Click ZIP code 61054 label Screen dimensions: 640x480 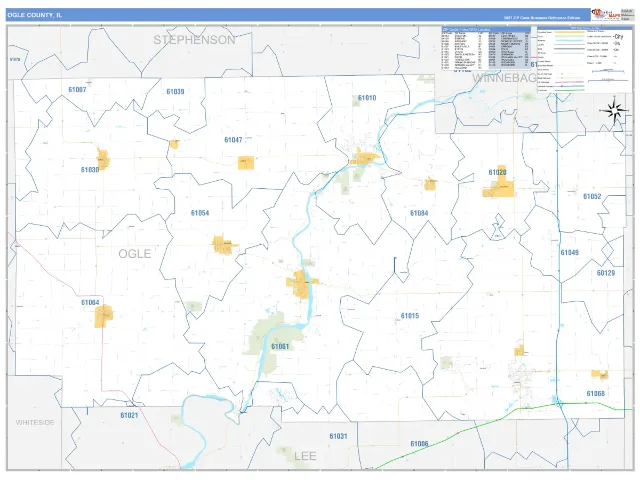pyautogui.click(x=200, y=213)
